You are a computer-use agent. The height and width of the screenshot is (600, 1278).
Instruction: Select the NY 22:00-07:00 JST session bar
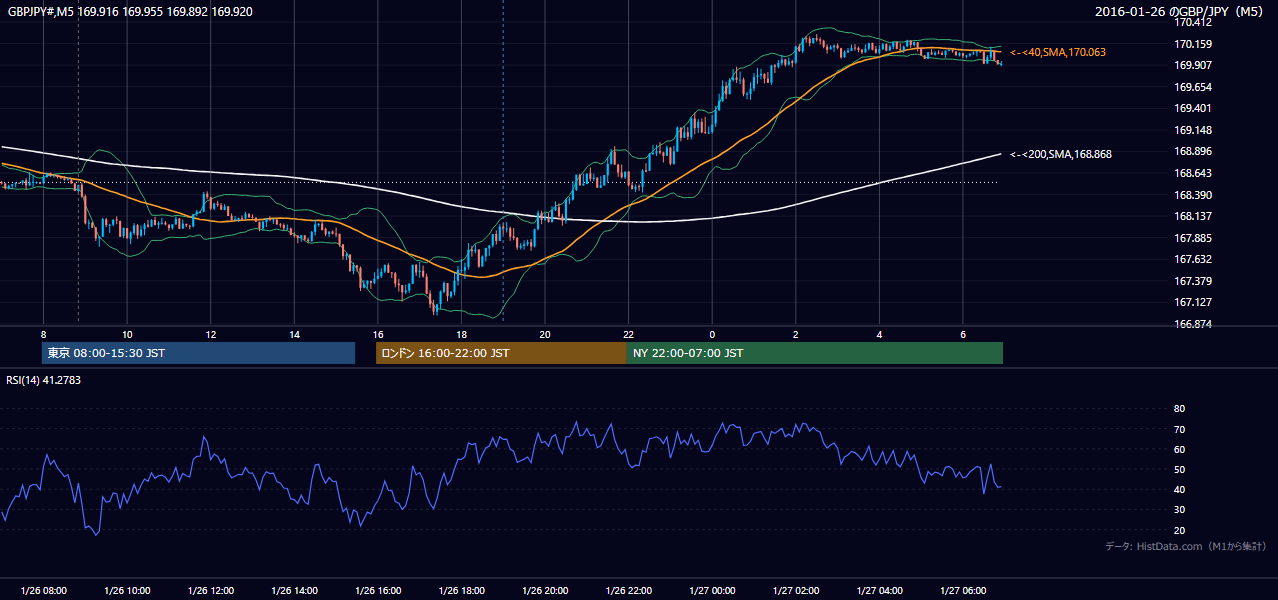pyautogui.click(x=815, y=353)
